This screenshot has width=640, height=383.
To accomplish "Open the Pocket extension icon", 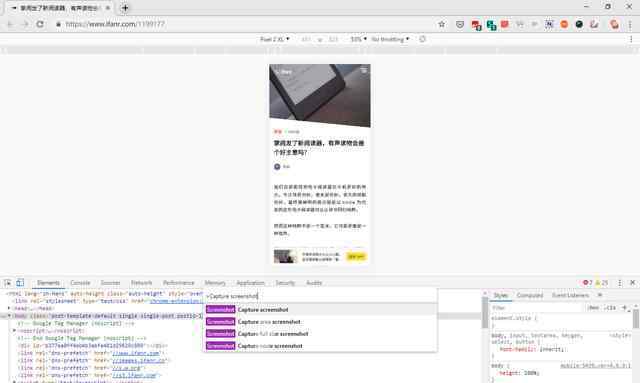I will pos(460,24).
